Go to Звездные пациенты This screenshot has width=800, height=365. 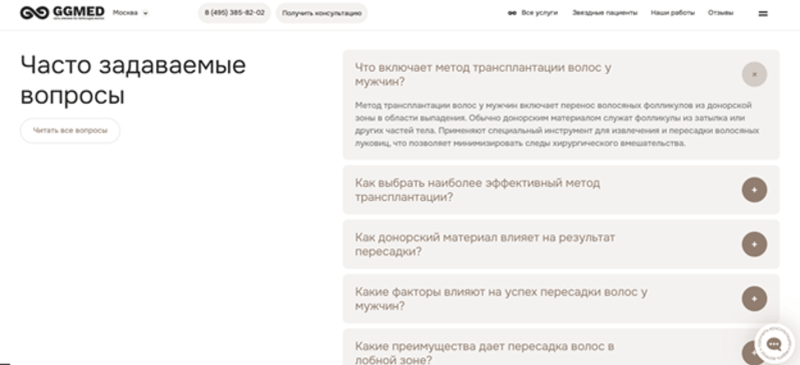[x=605, y=13]
